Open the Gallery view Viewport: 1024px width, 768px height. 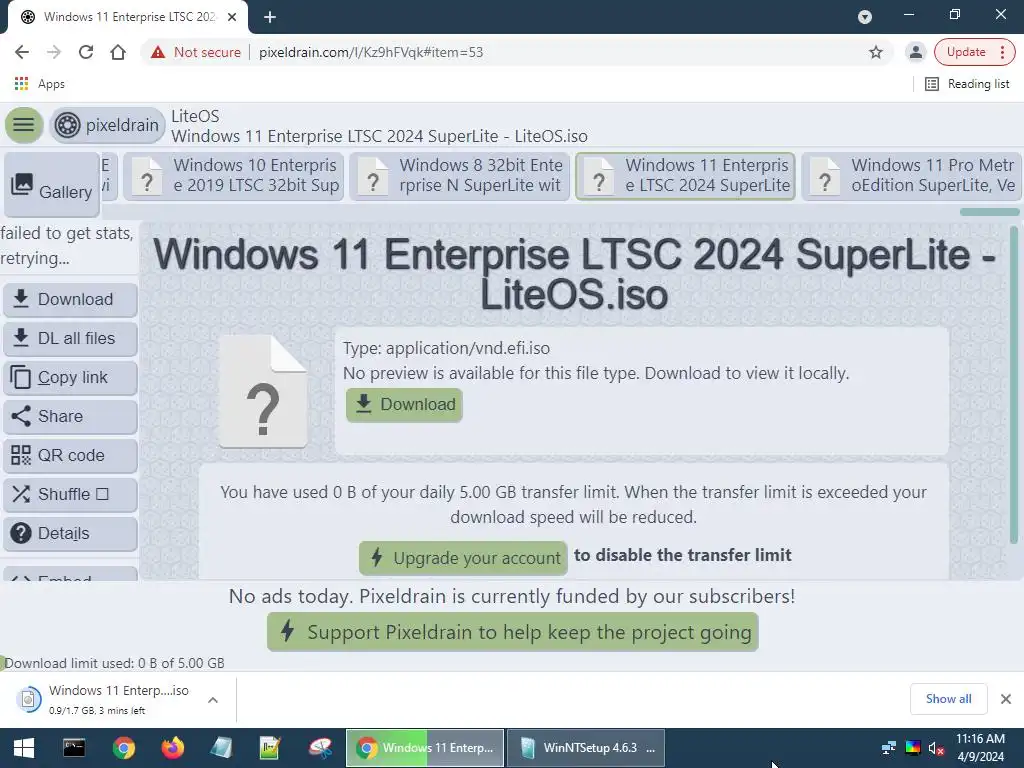(52, 185)
